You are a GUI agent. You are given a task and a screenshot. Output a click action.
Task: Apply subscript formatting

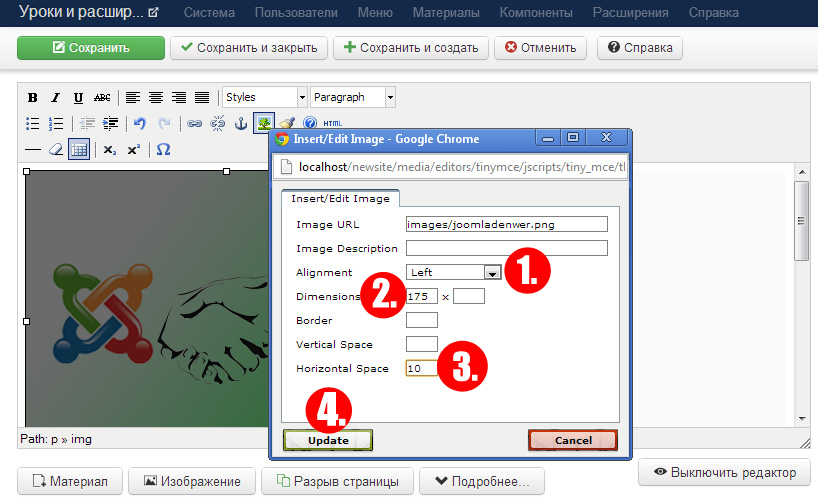110,149
